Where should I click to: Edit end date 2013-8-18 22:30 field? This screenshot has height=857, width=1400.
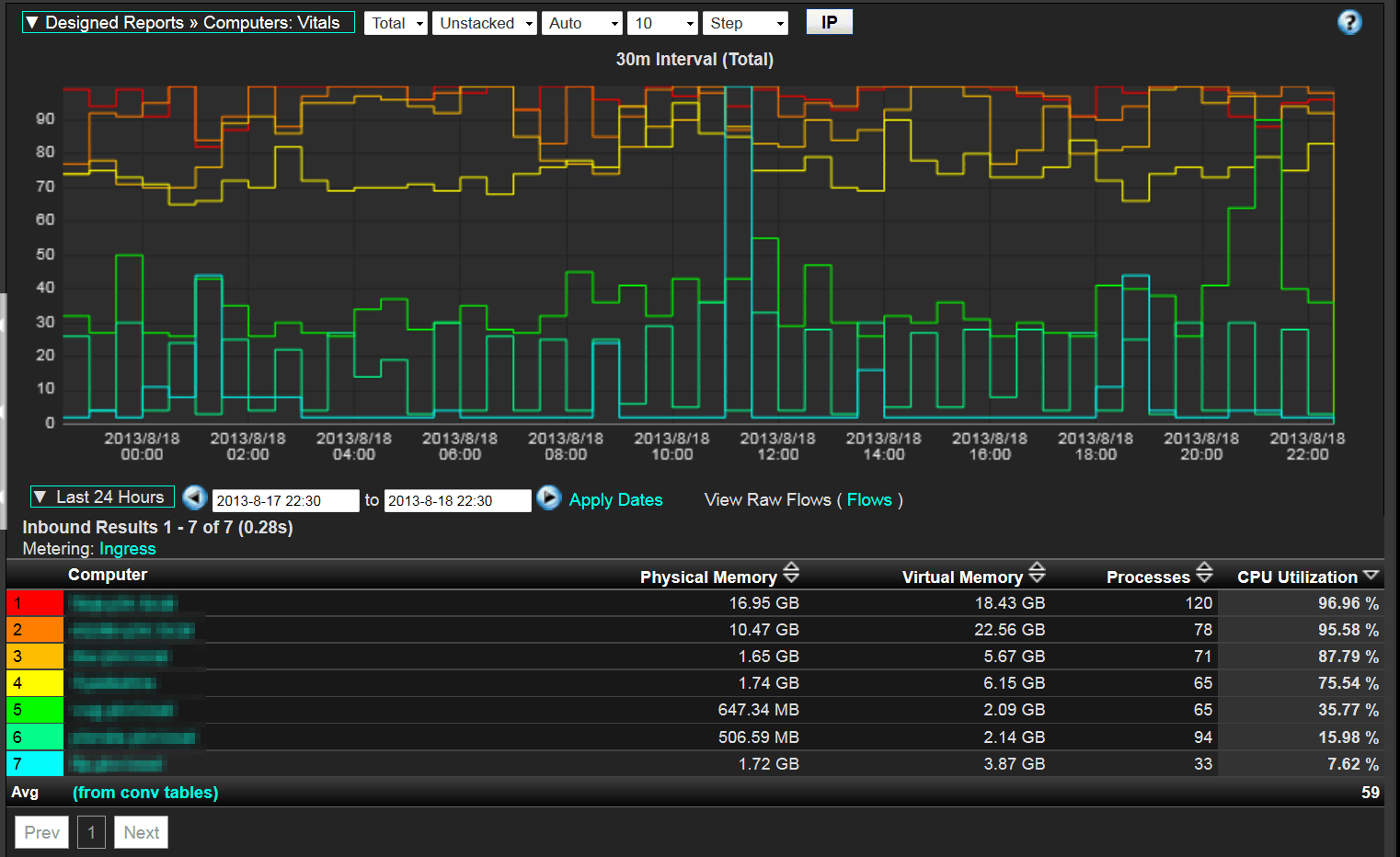pos(458,500)
